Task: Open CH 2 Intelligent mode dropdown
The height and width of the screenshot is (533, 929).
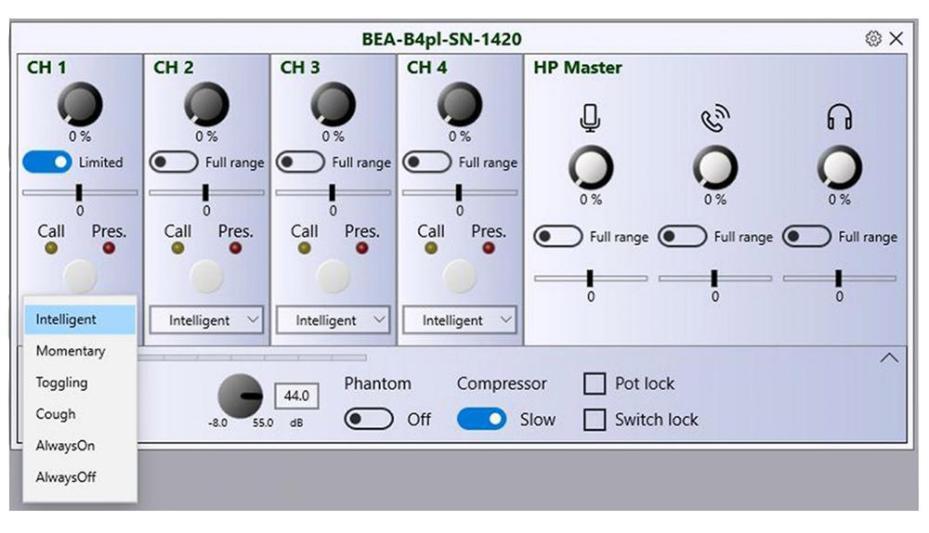Action: click(x=206, y=320)
